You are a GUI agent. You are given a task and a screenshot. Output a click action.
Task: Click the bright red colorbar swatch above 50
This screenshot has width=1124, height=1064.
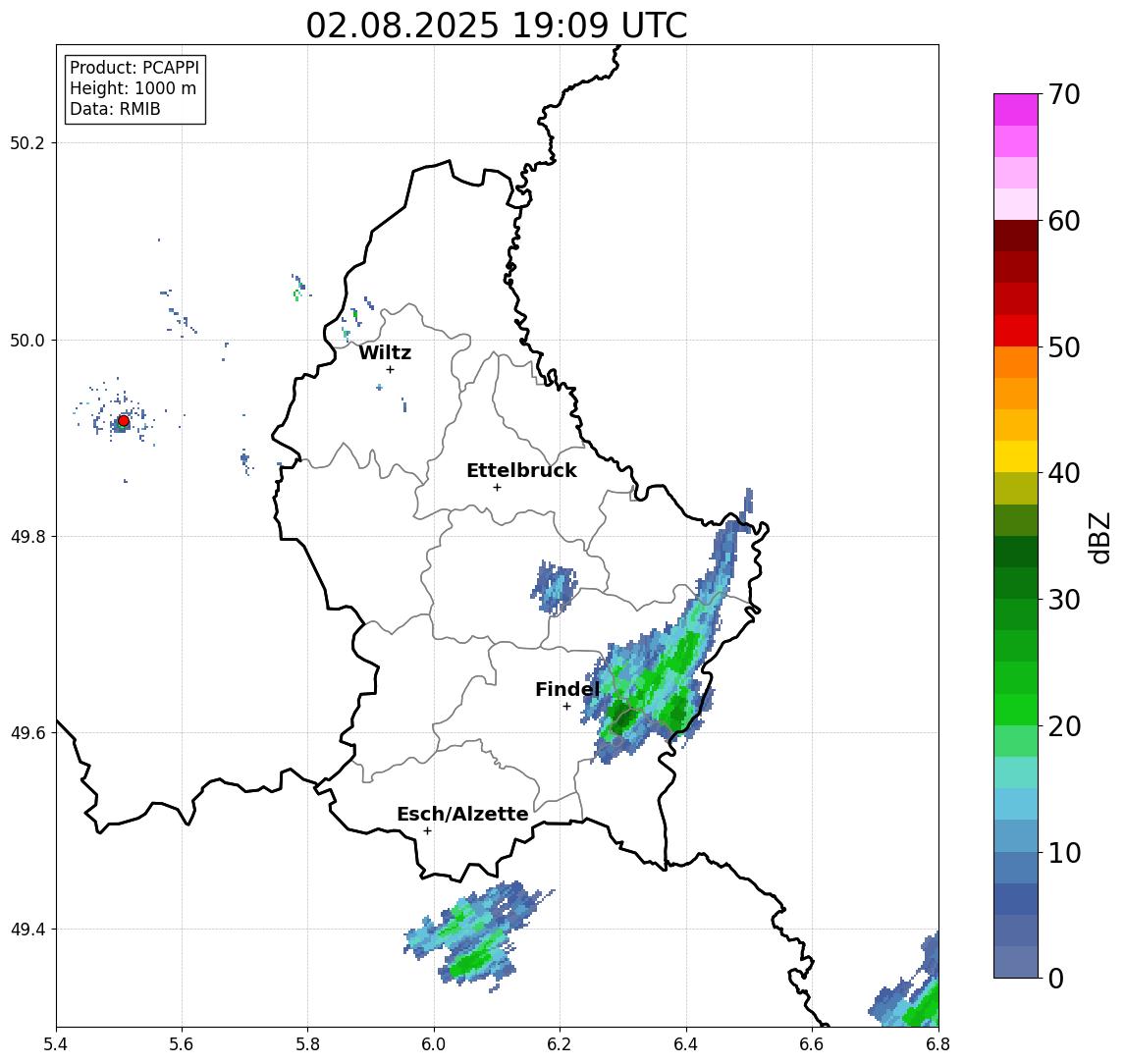[1016, 331]
